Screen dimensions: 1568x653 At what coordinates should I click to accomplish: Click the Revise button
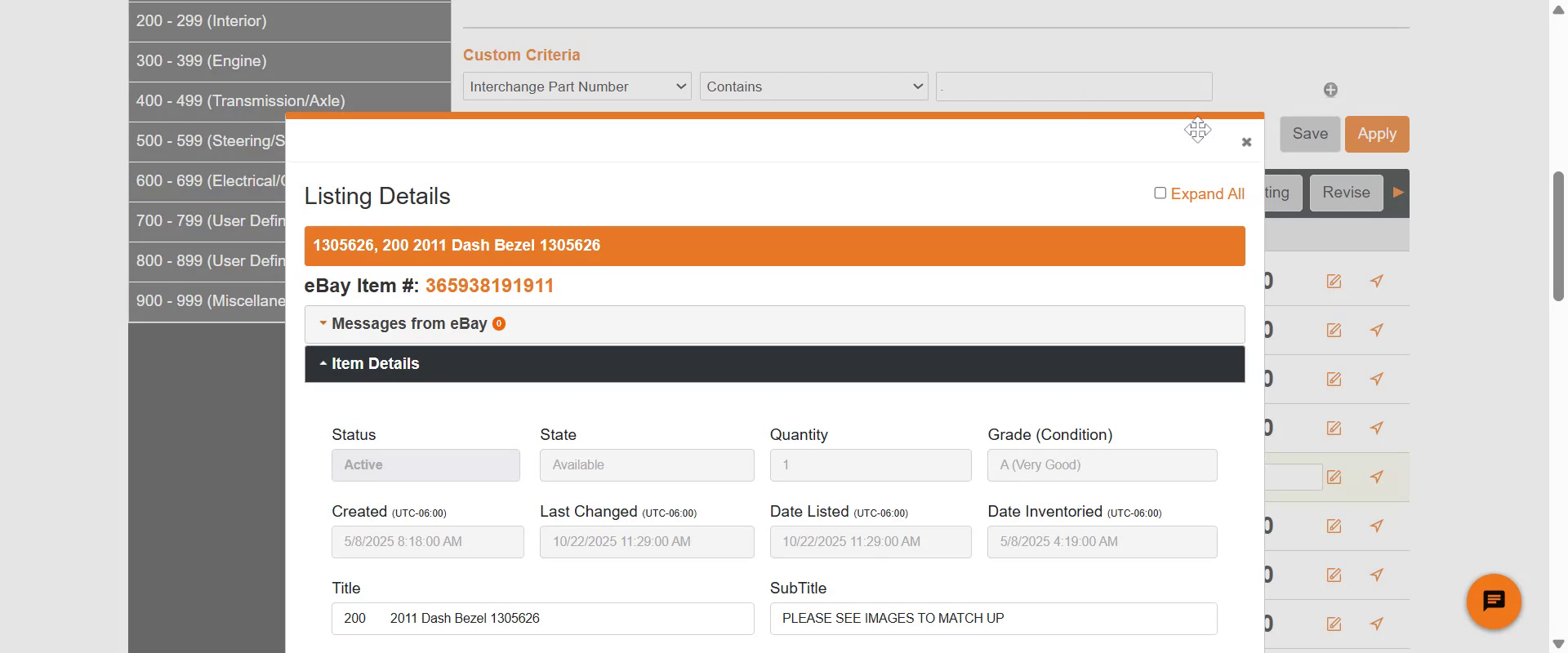point(1346,193)
